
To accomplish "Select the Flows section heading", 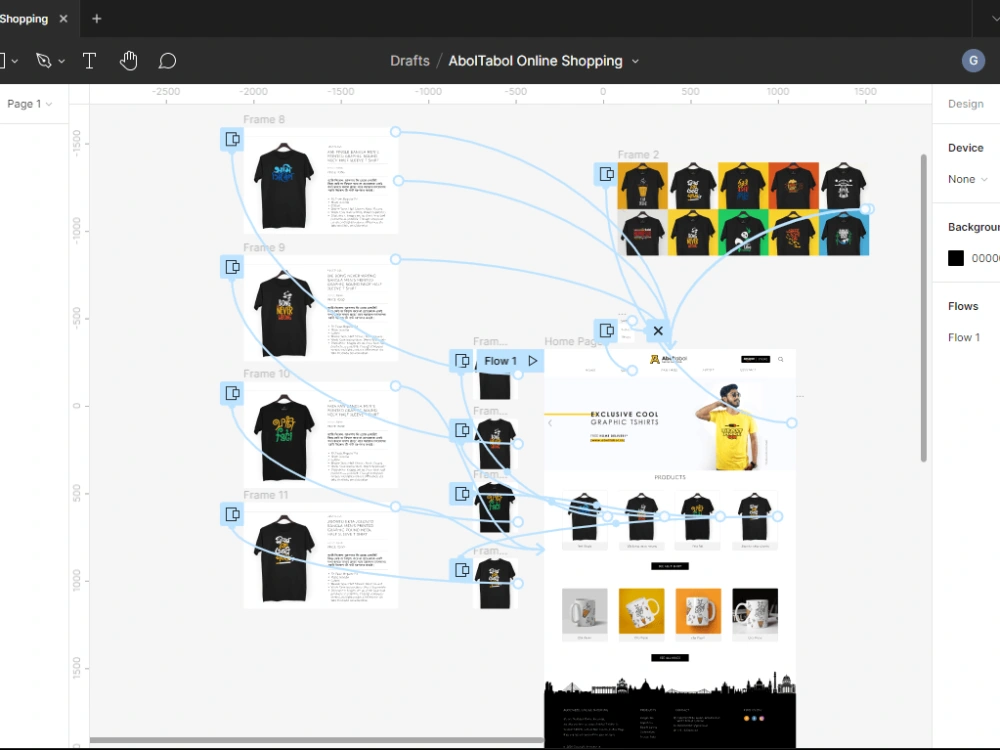I will 963,306.
